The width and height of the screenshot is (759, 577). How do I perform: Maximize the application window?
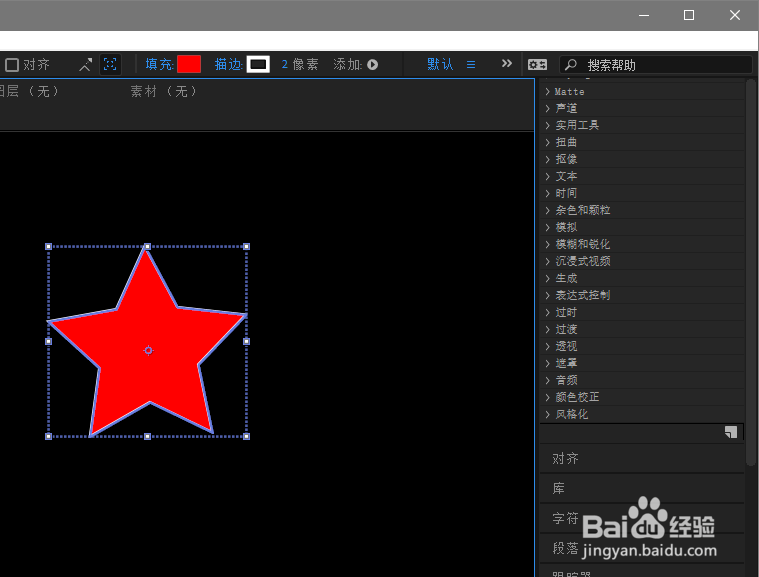pyautogui.click(x=689, y=15)
